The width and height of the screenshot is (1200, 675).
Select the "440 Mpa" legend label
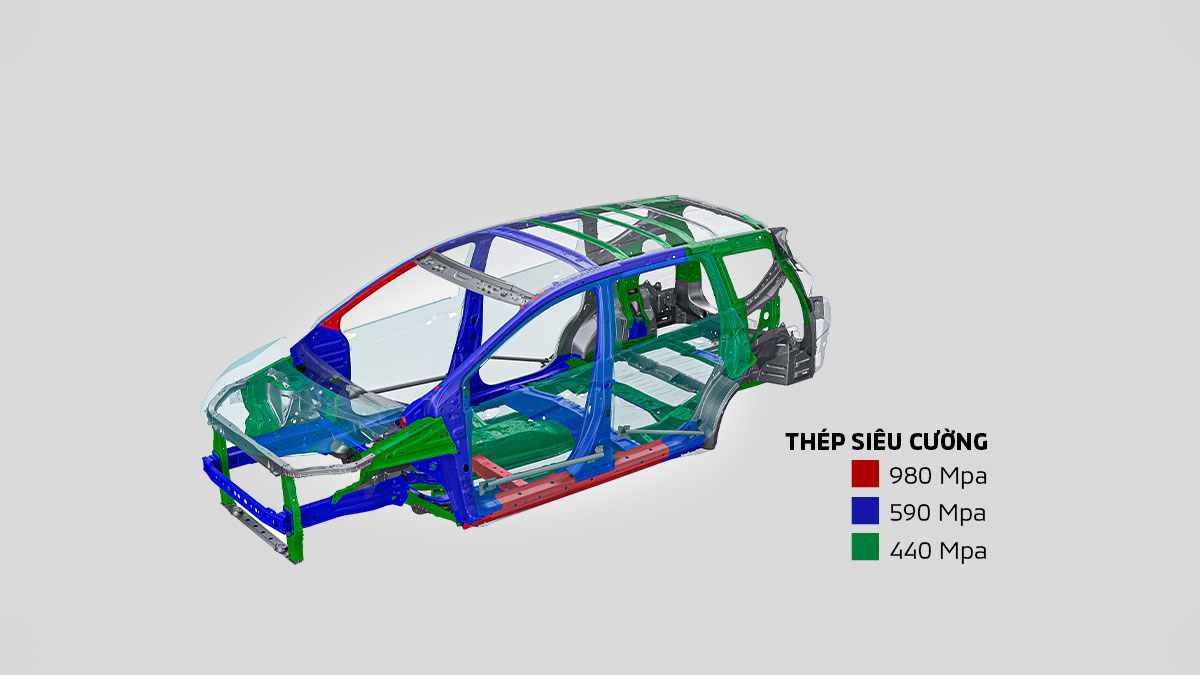pos(937,550)
